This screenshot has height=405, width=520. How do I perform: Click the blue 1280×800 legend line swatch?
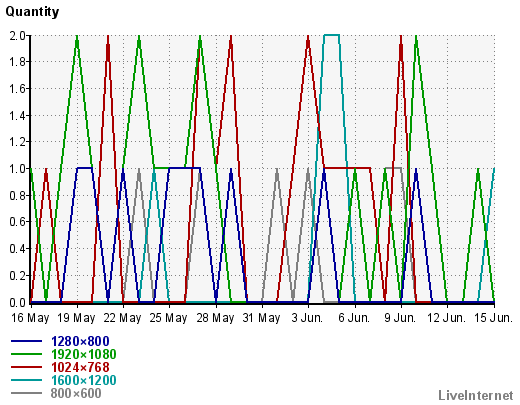[26, 341]
